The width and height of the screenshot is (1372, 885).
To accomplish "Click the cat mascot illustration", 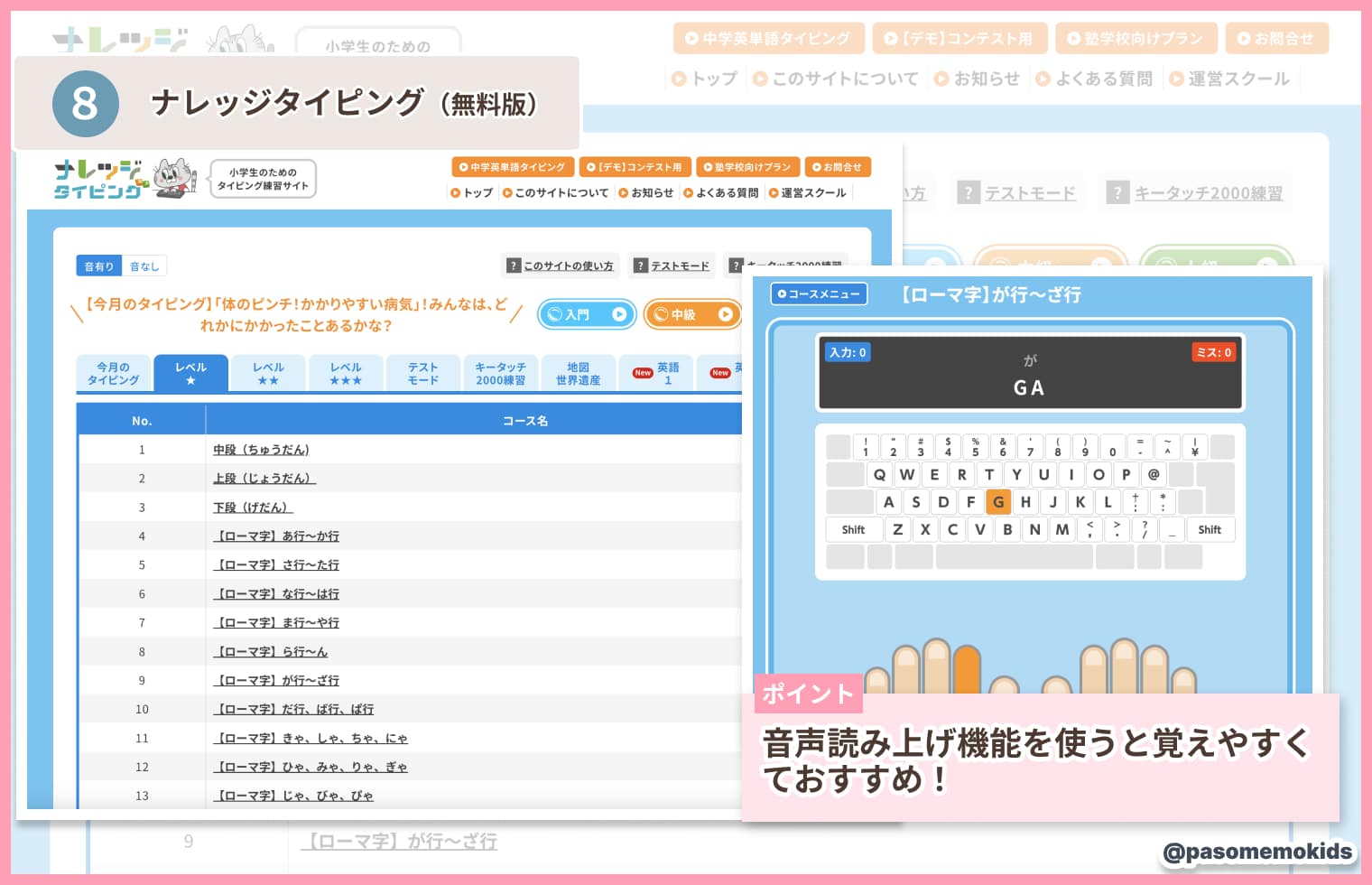I will tap(175, 178).
